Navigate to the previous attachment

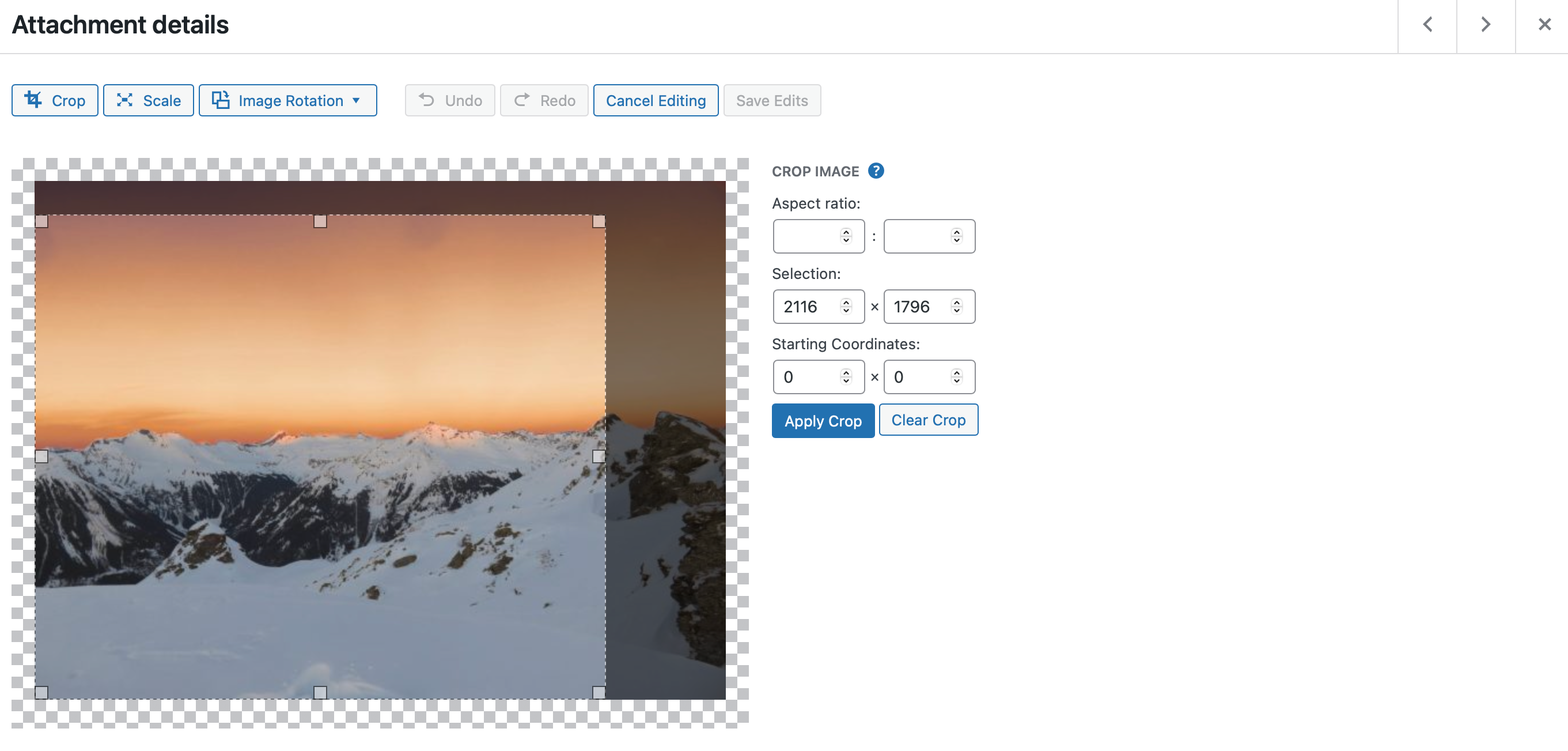click(1427, 25)
